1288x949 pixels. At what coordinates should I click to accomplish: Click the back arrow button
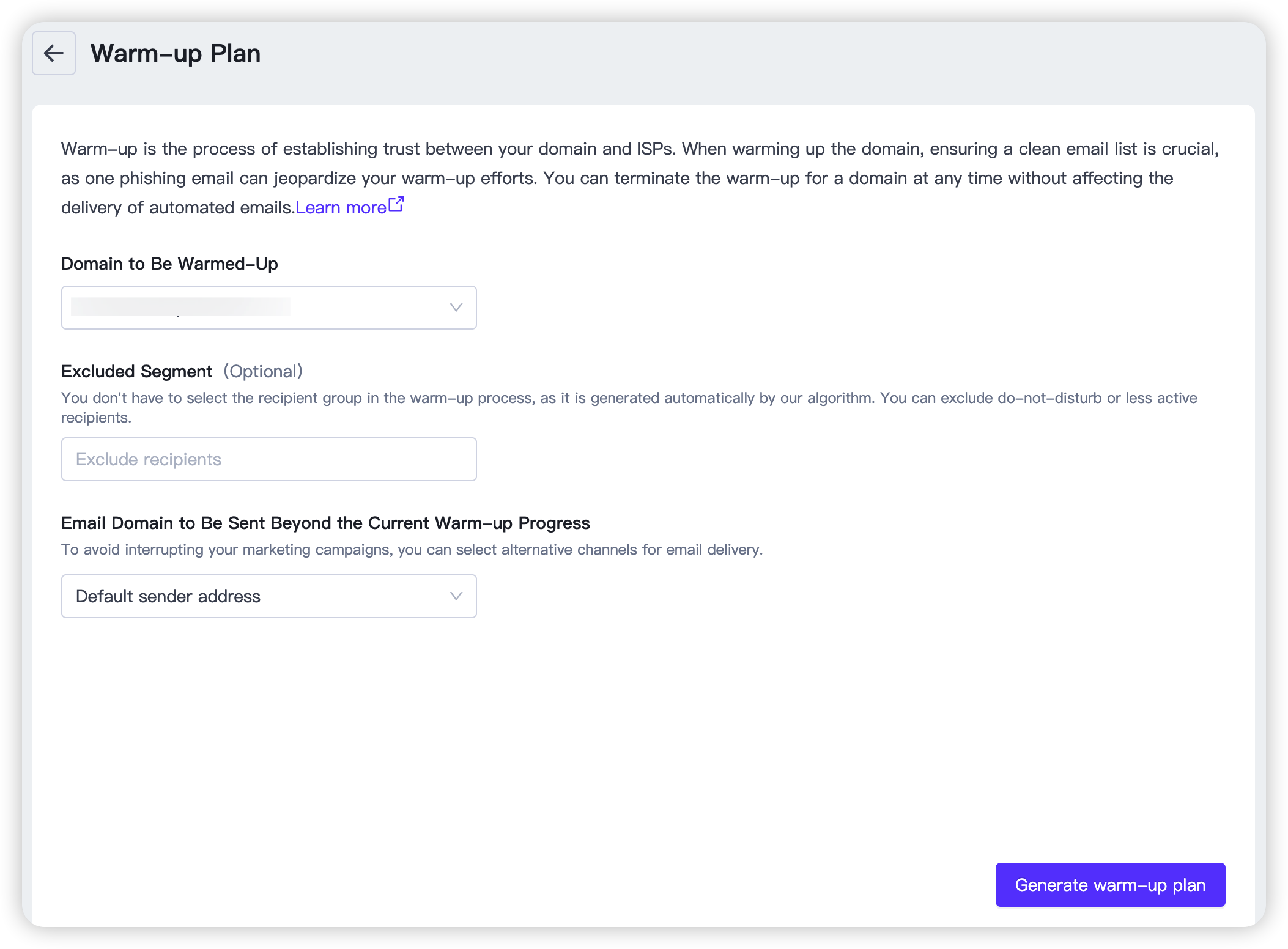[54, 53]
